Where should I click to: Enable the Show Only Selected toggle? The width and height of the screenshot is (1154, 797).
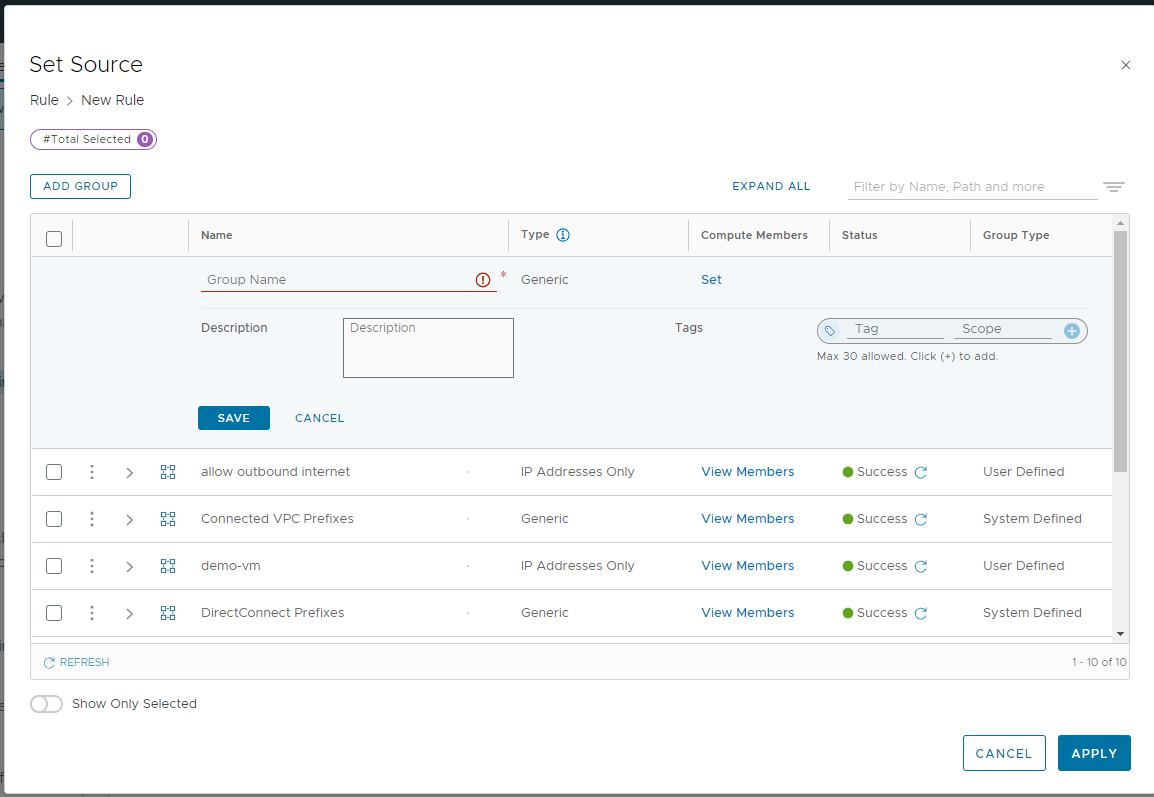[x=46, y=704]
